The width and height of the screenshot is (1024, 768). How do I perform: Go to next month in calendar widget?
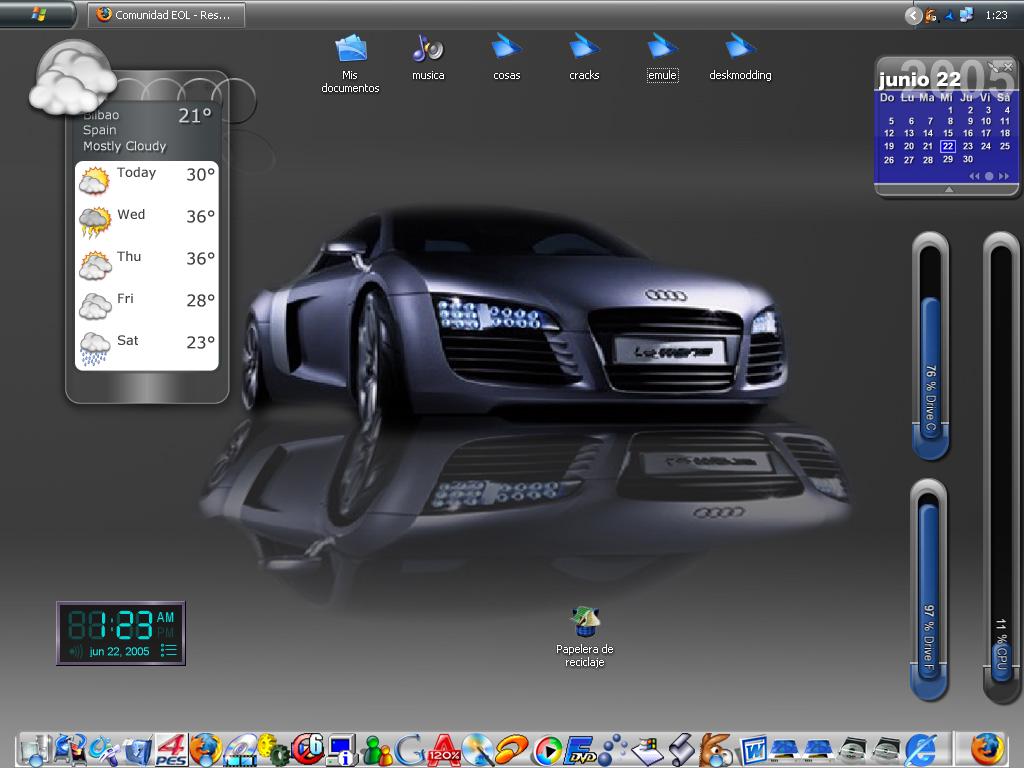1004,176
